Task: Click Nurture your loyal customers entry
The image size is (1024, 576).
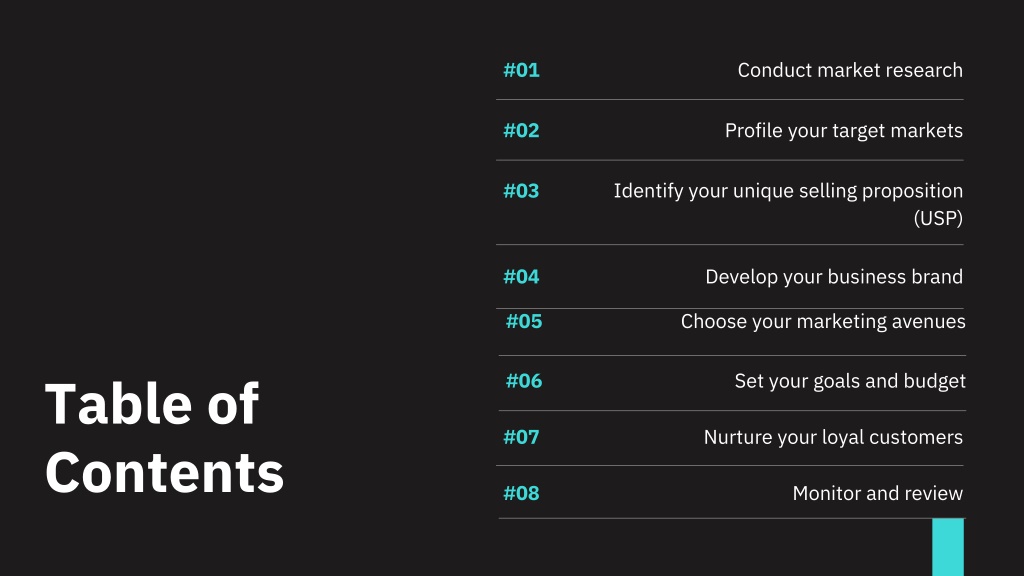Action: (x=833, y=437)
